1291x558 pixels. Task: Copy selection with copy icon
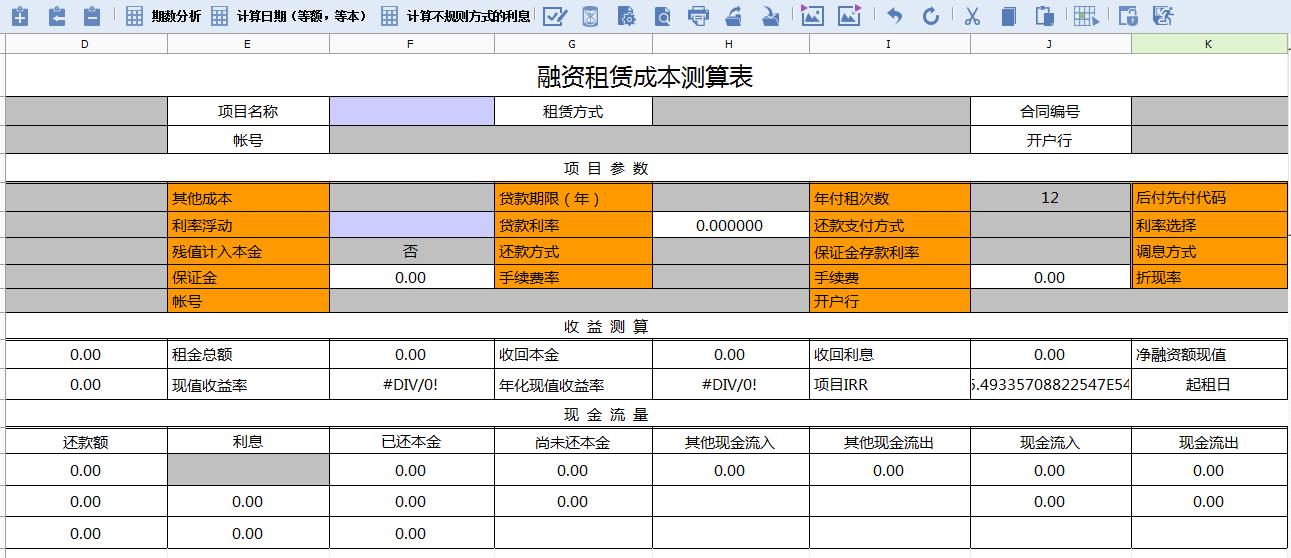click(1008, 16)
